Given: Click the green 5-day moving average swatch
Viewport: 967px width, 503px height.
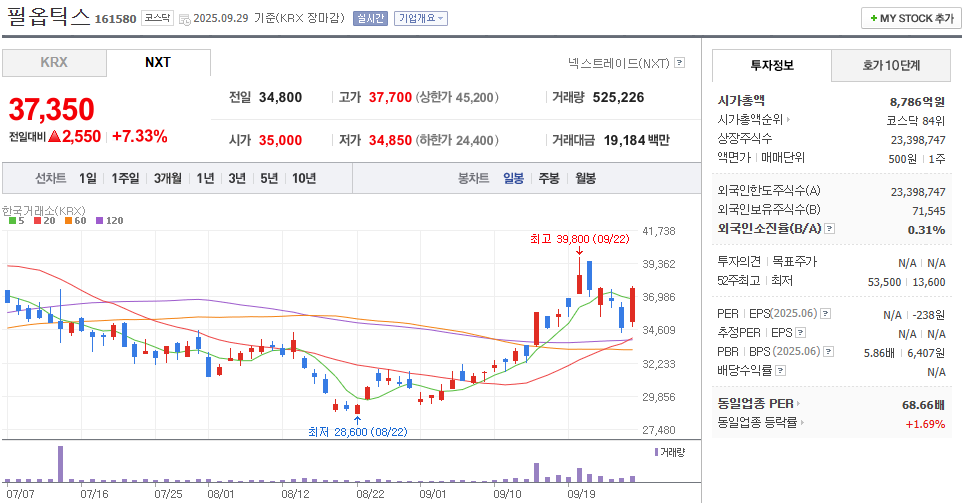Looking at the screenshot, I should pos(12,221).
